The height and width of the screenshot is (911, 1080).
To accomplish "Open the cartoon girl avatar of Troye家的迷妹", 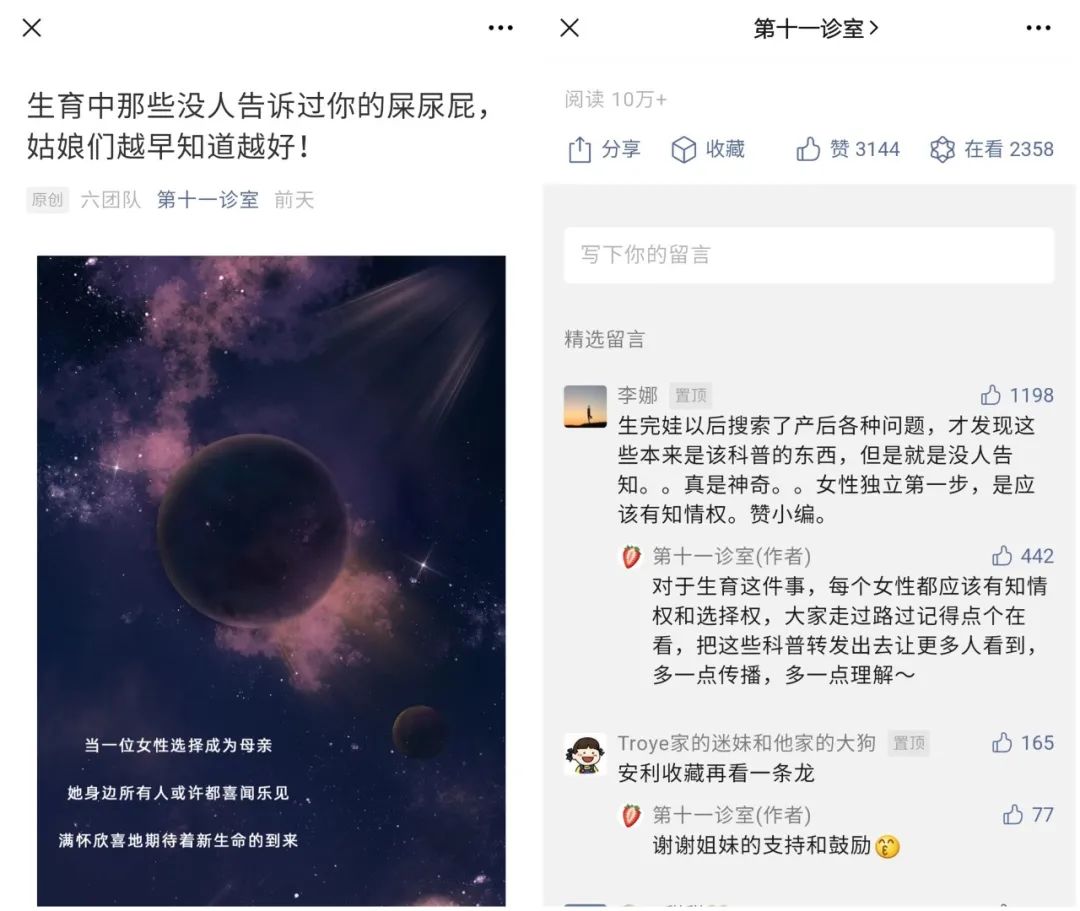I will [585, 755].
